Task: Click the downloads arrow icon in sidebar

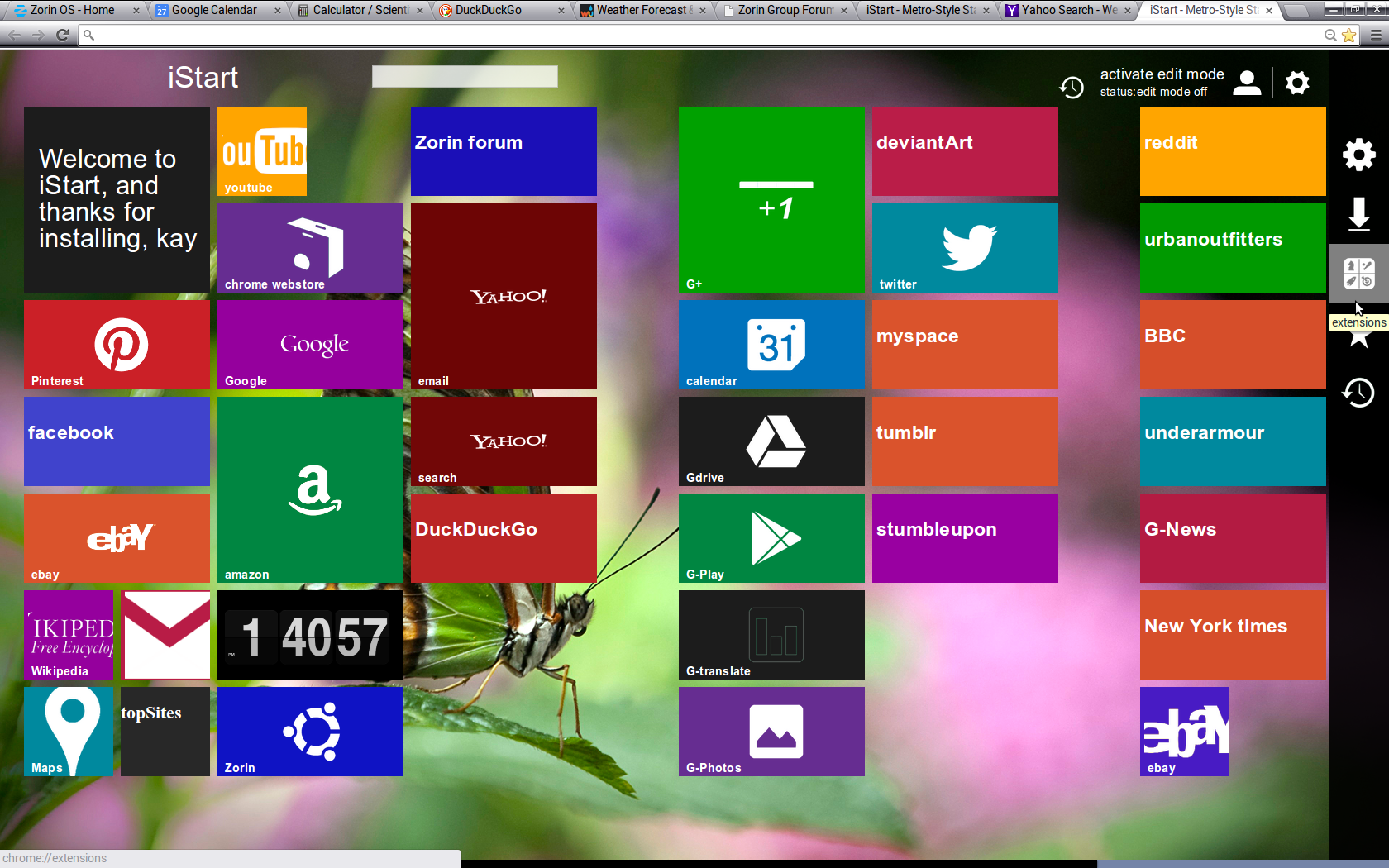Action: coord(1358,214)
